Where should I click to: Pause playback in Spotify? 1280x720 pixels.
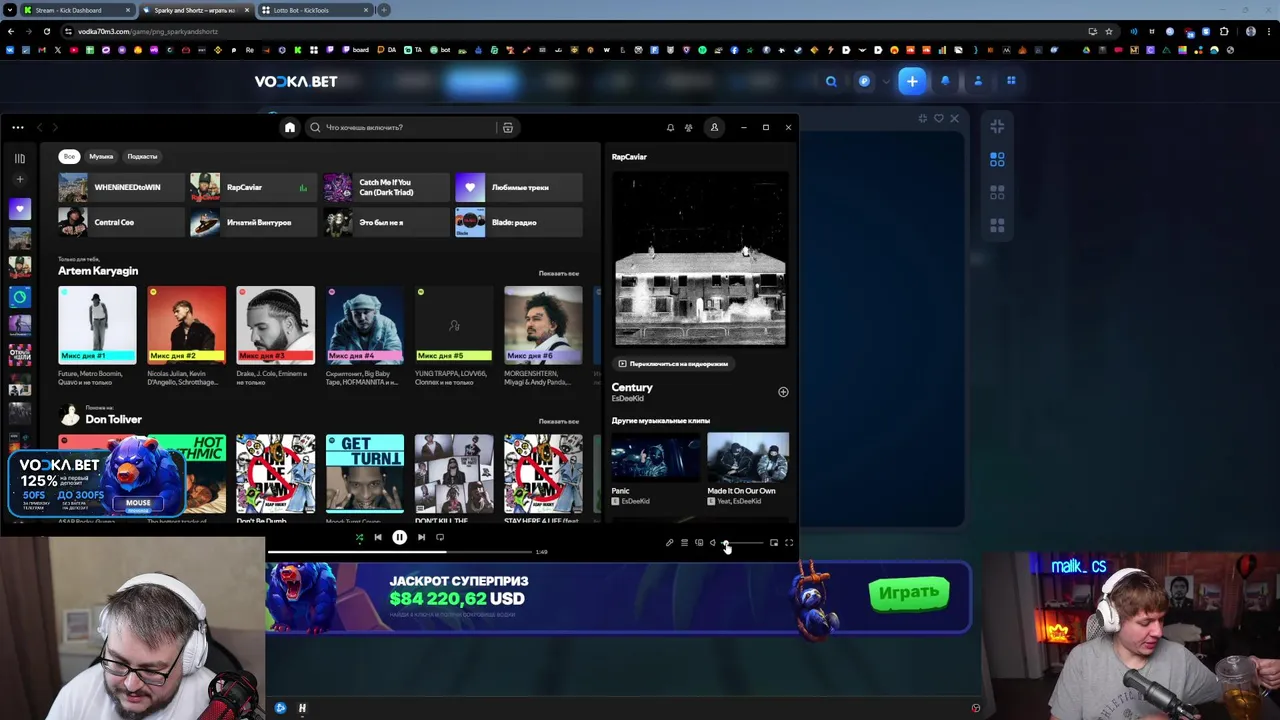coord(399,537)
